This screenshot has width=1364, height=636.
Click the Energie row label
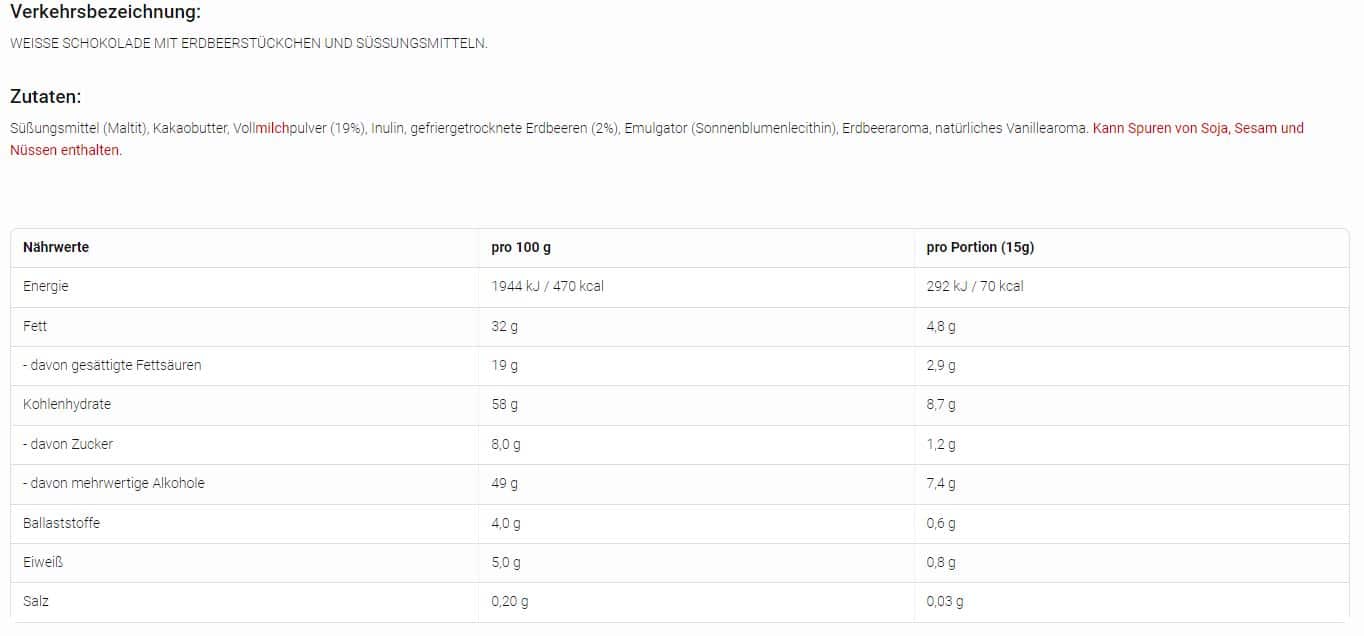click(x=46, y=286)
